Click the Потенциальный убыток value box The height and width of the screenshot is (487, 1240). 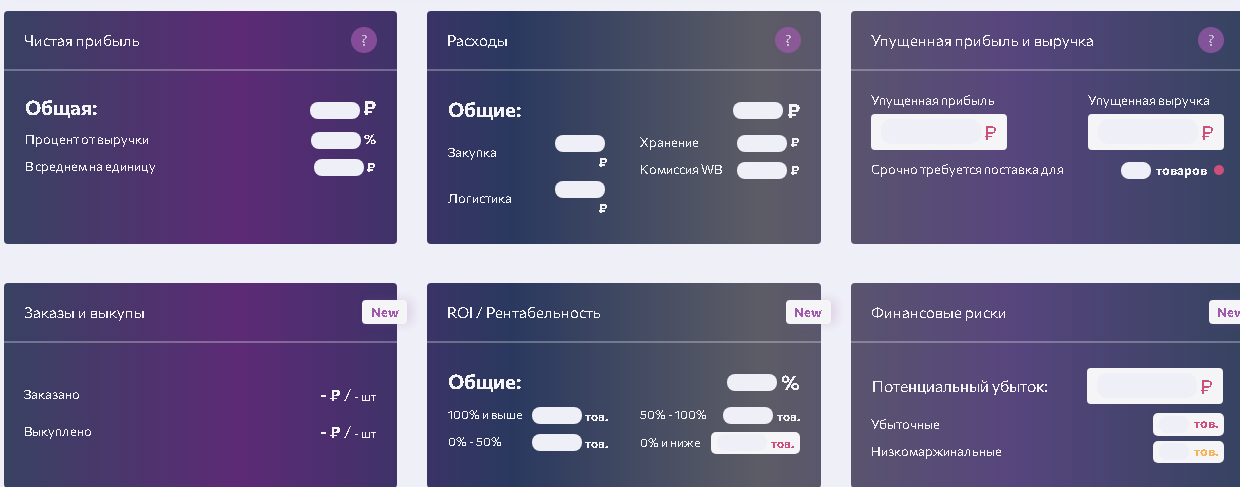[x=1154, y=386]
